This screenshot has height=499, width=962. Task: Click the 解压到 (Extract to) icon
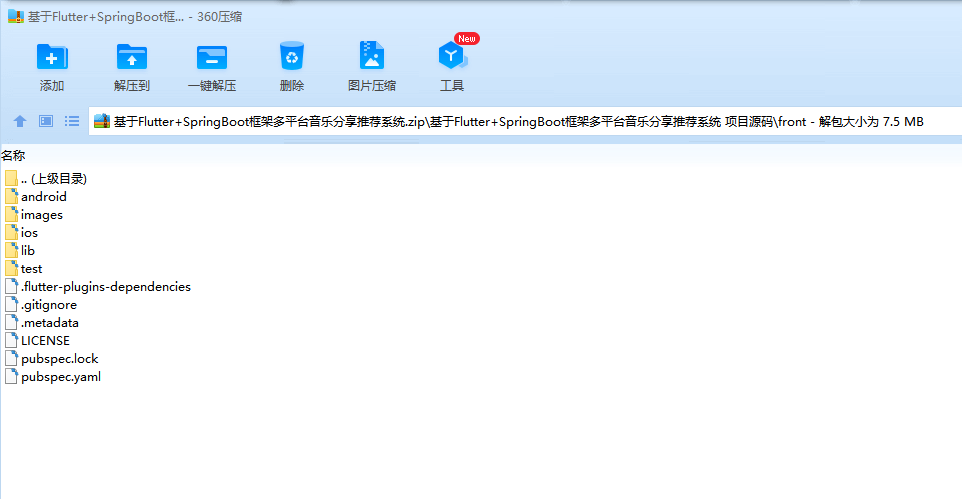[x=132, y=57]
